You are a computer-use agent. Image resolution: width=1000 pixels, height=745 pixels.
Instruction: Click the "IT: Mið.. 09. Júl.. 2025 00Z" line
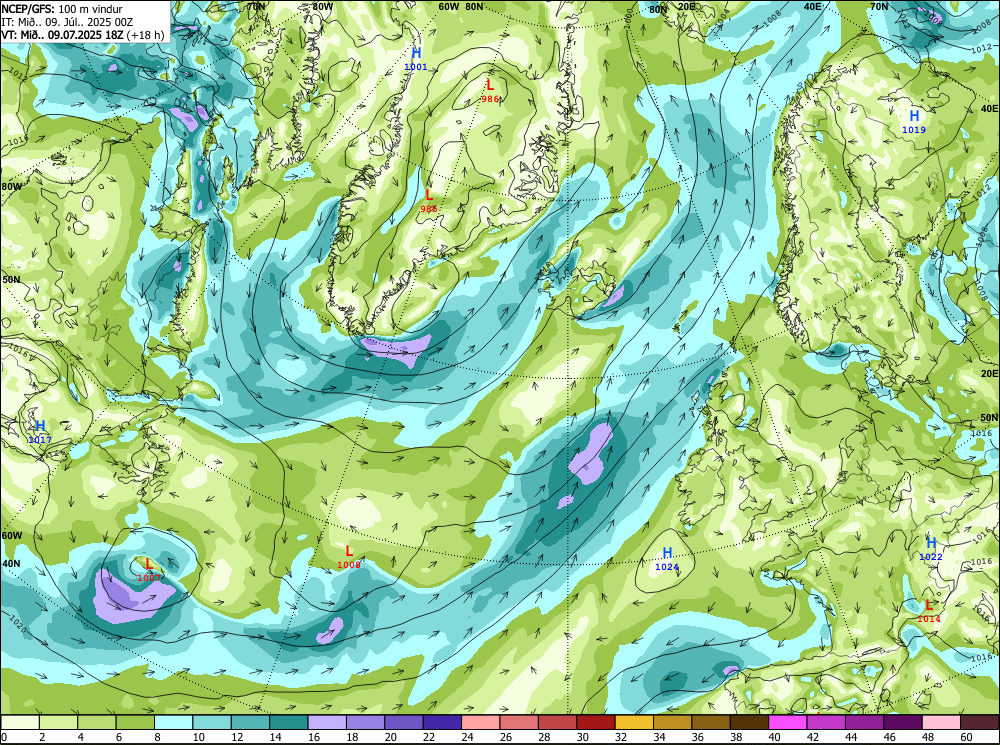67,22
